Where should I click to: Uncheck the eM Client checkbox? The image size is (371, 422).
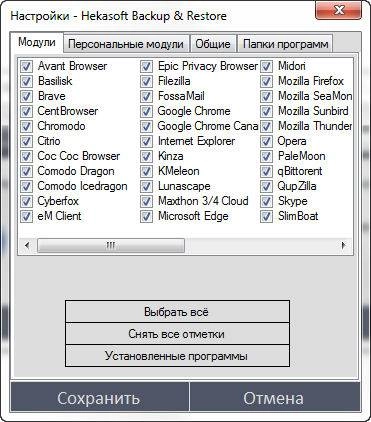26,216
